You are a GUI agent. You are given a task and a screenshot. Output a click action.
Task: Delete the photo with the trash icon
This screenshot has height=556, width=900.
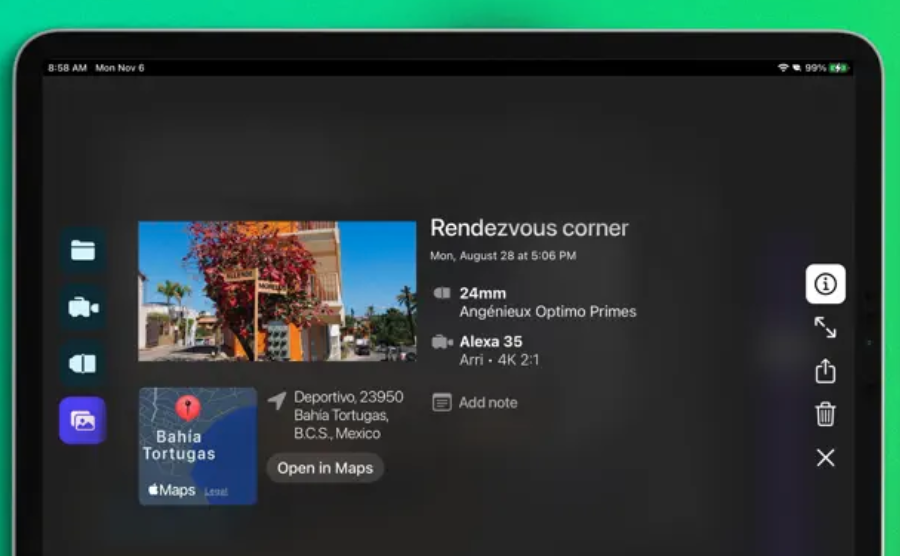click(x=825, y=414)
